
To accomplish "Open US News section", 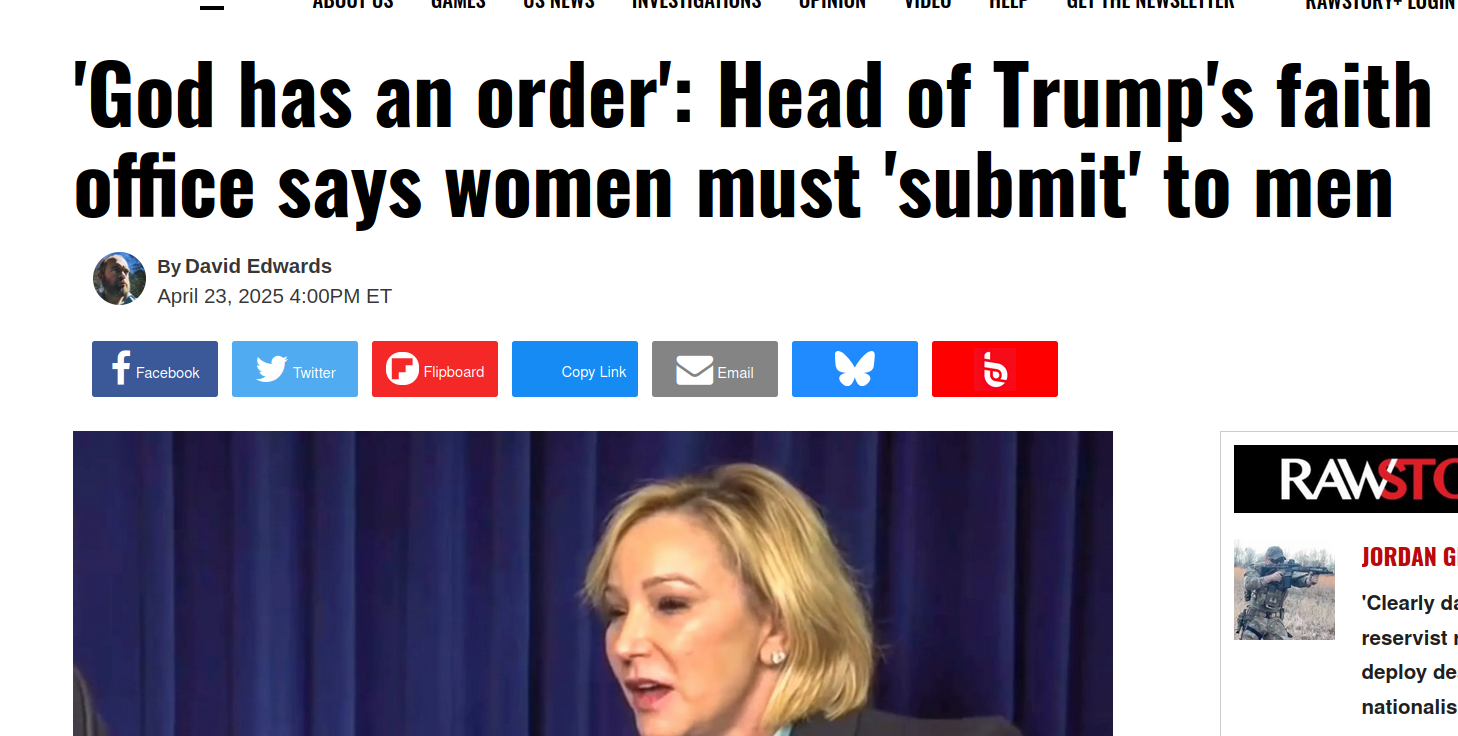I will [x=559, y=4].
